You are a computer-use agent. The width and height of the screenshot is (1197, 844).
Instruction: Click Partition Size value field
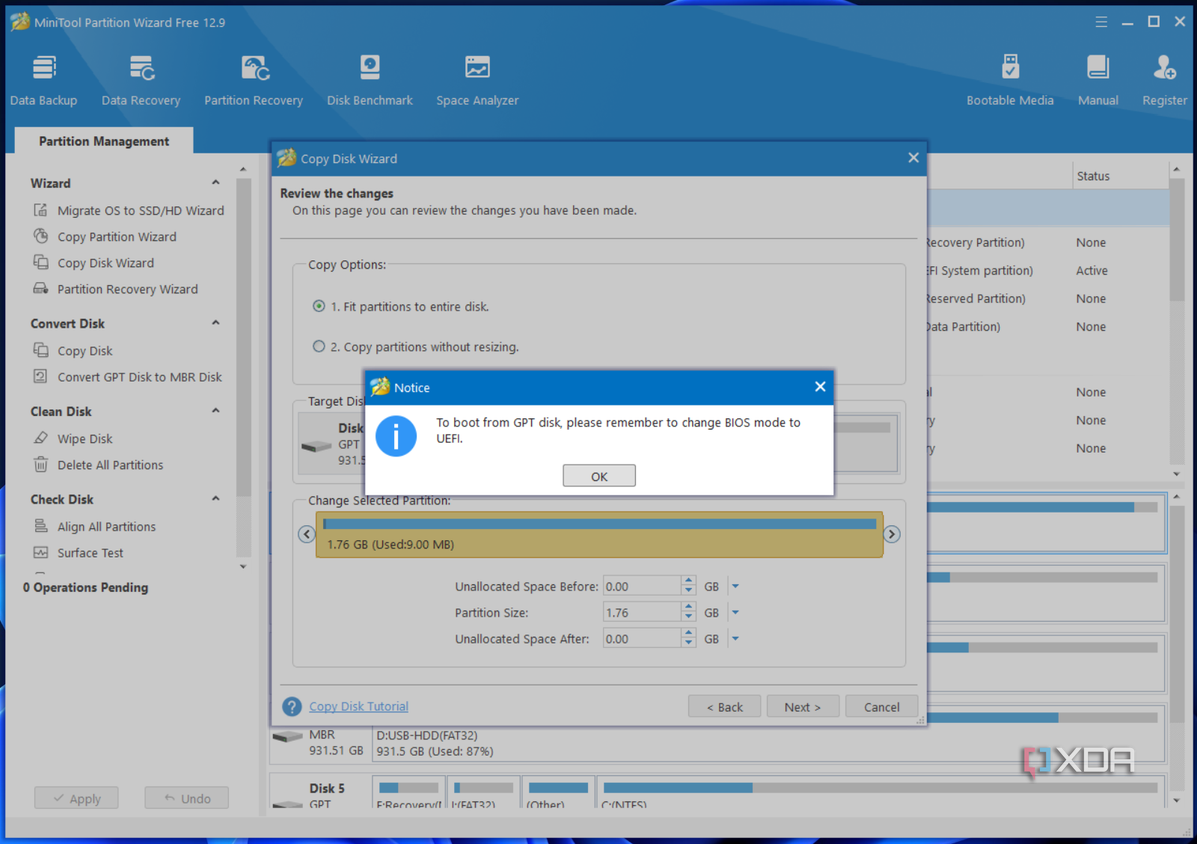point(642,612)
